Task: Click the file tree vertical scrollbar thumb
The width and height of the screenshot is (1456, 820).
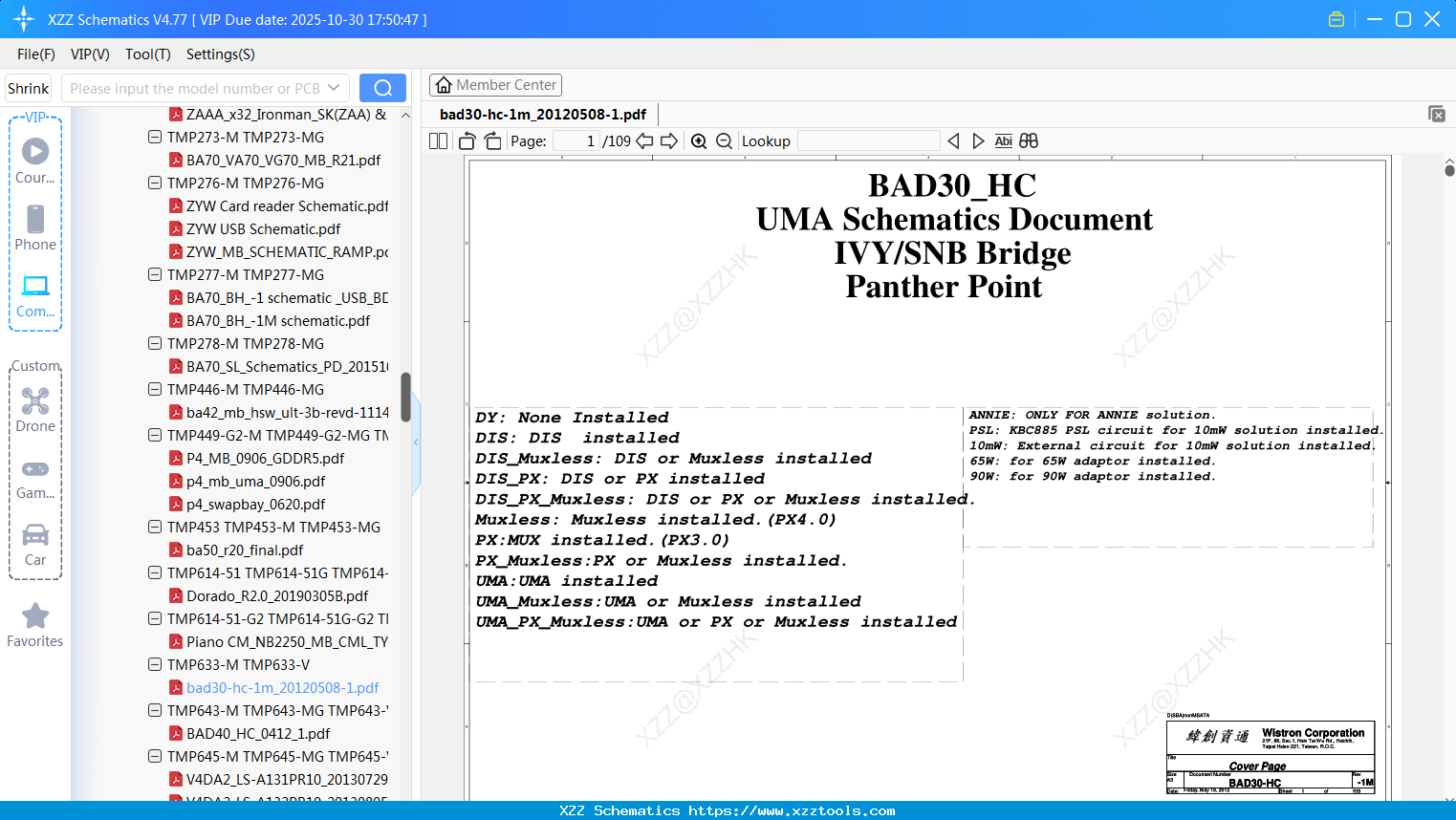Action: pyautogui.click(x=405, y=397)
